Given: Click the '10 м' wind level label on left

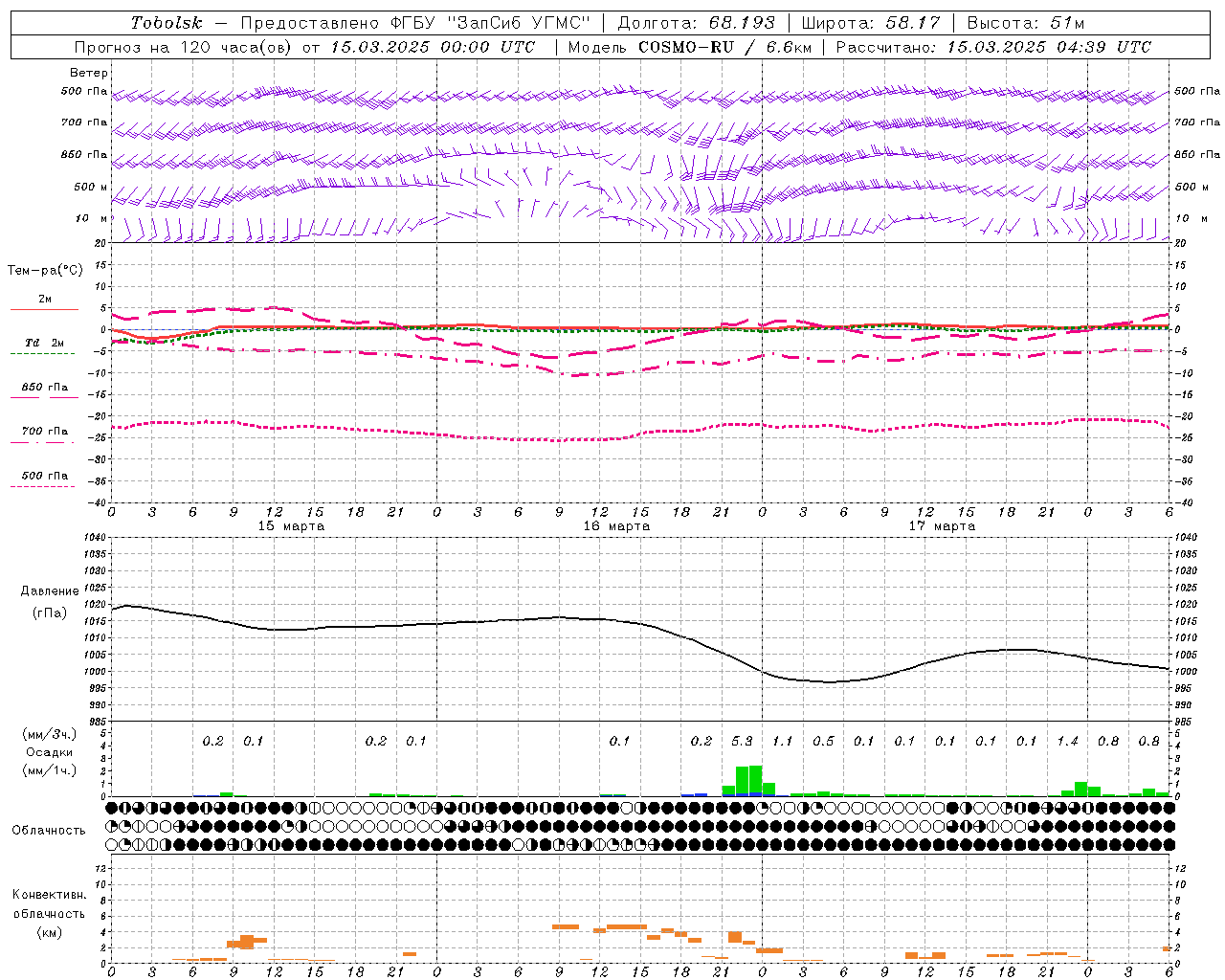Looking at the screenshot, I should click(x=91, y=219).
